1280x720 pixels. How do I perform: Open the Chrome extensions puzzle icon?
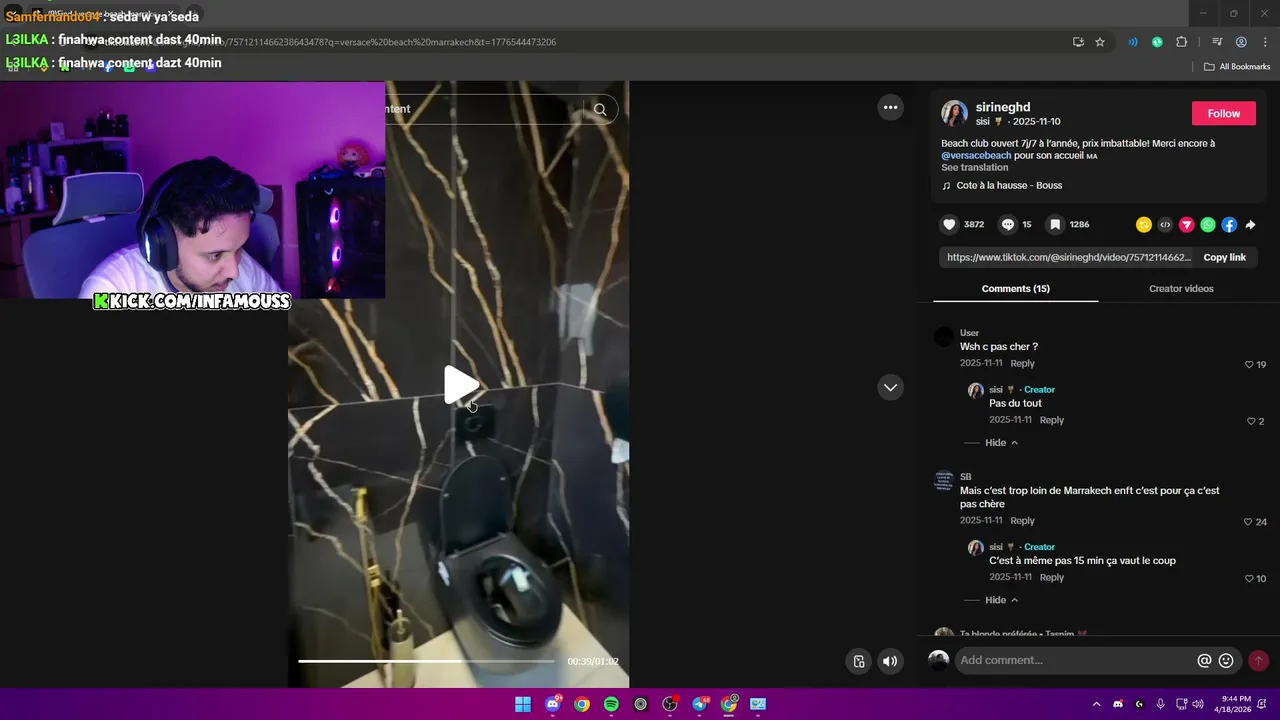click(x=1182, y=42)
